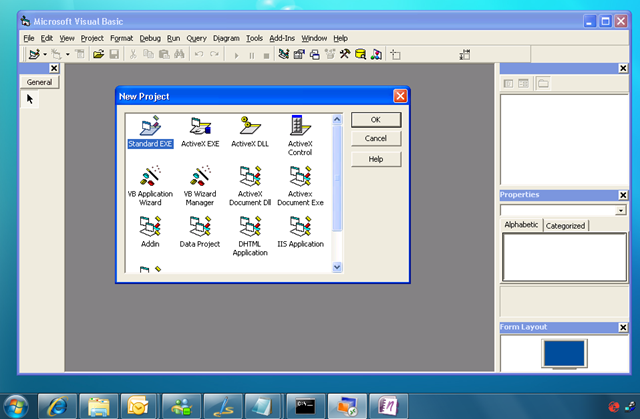This screenshot has width=640, height=419.
Task: Click the Copy toolbar icon
Action: (x=148, y=54)
